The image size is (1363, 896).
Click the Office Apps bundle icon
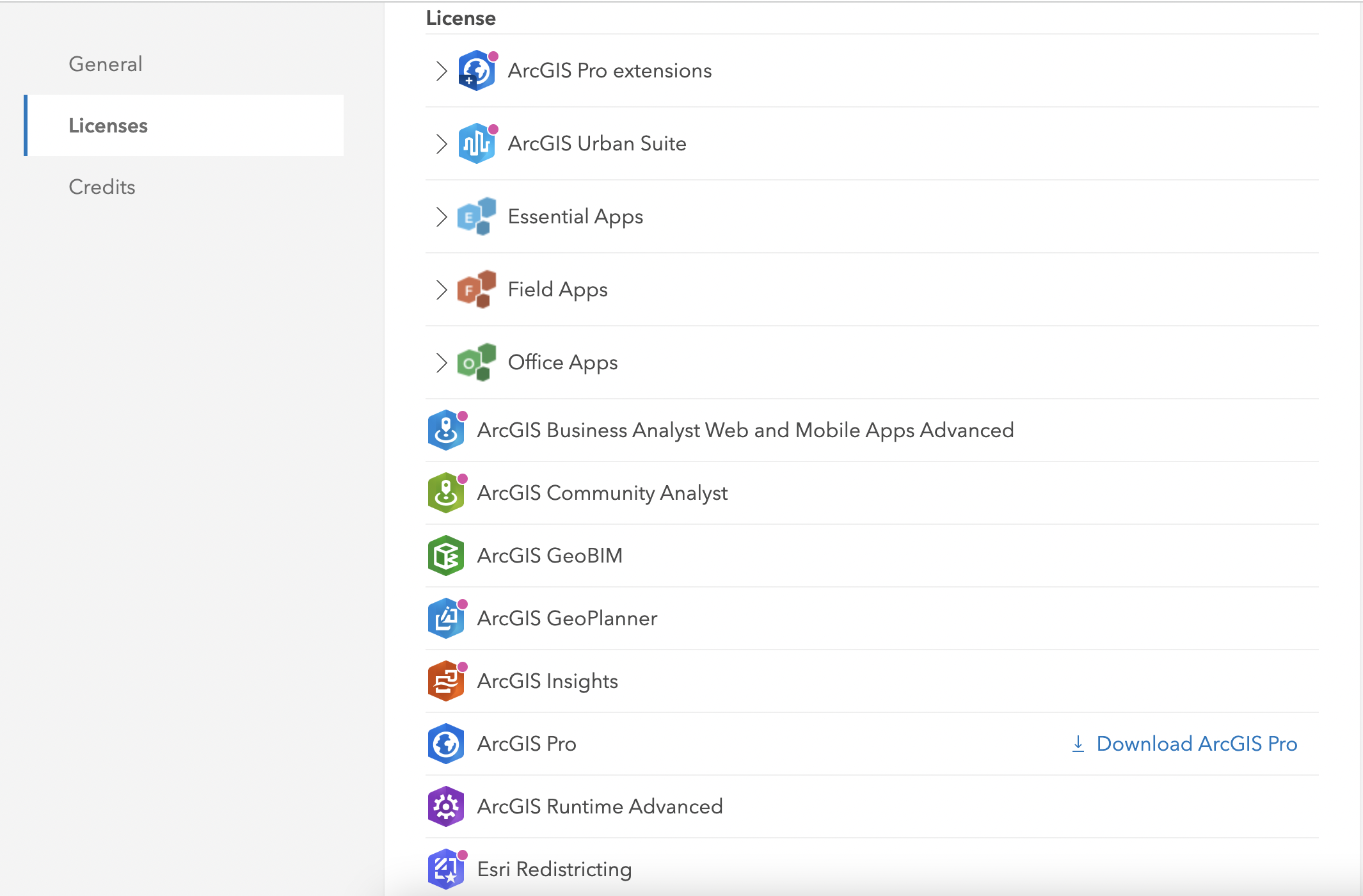477,362
